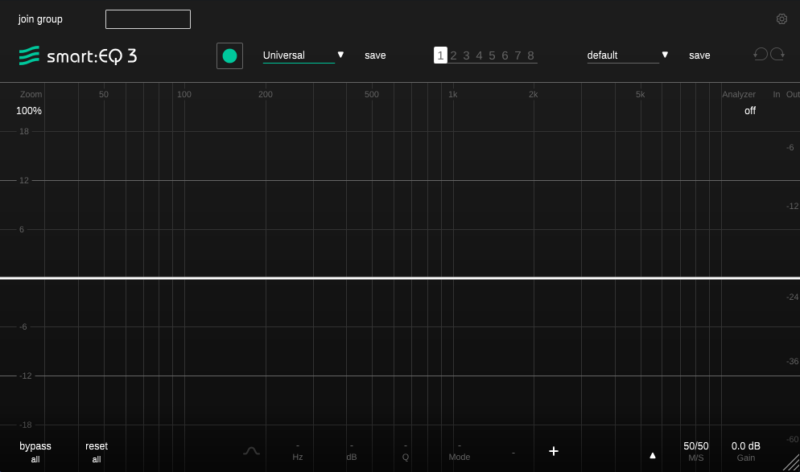
Task: Click the resize handle in corner
Action: pos(791,463)
